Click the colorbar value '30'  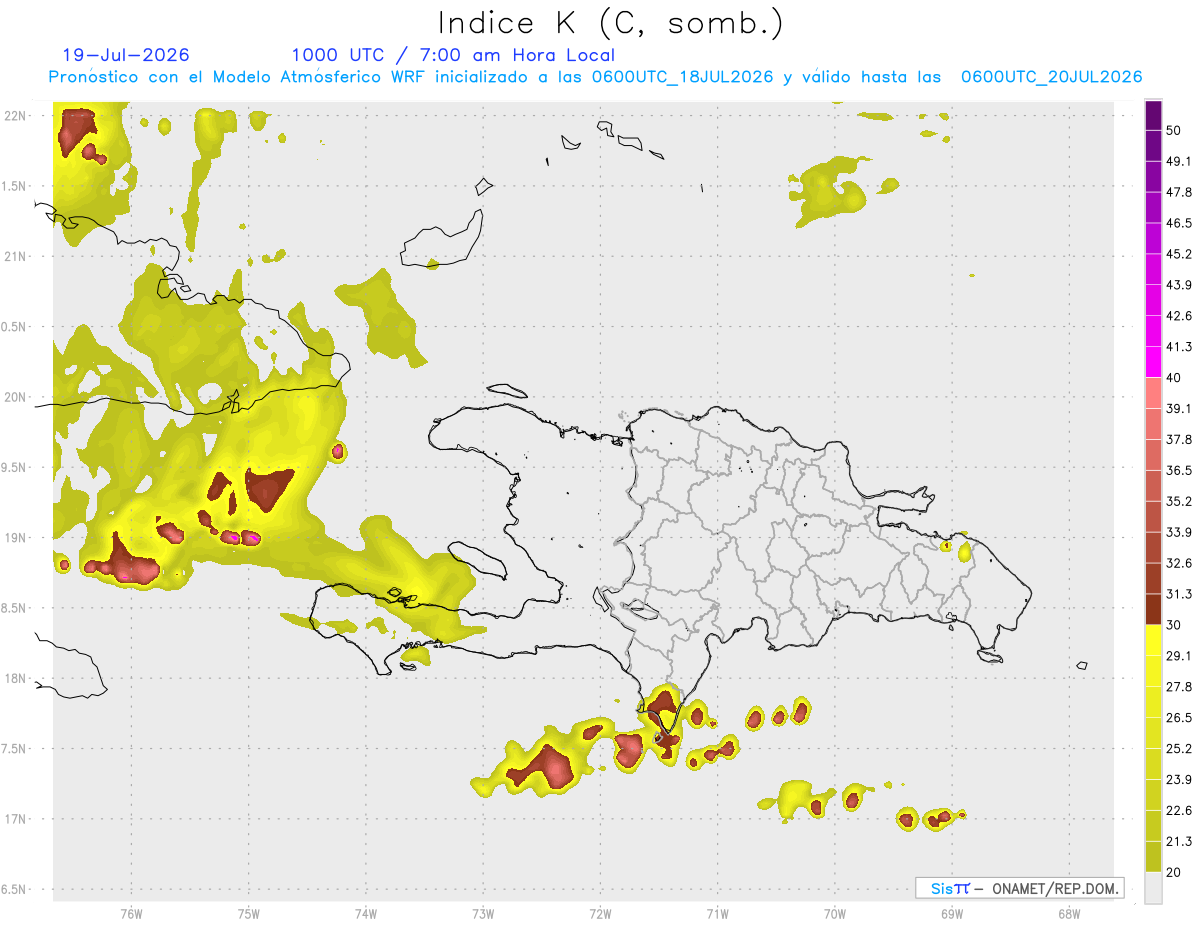1174,625
